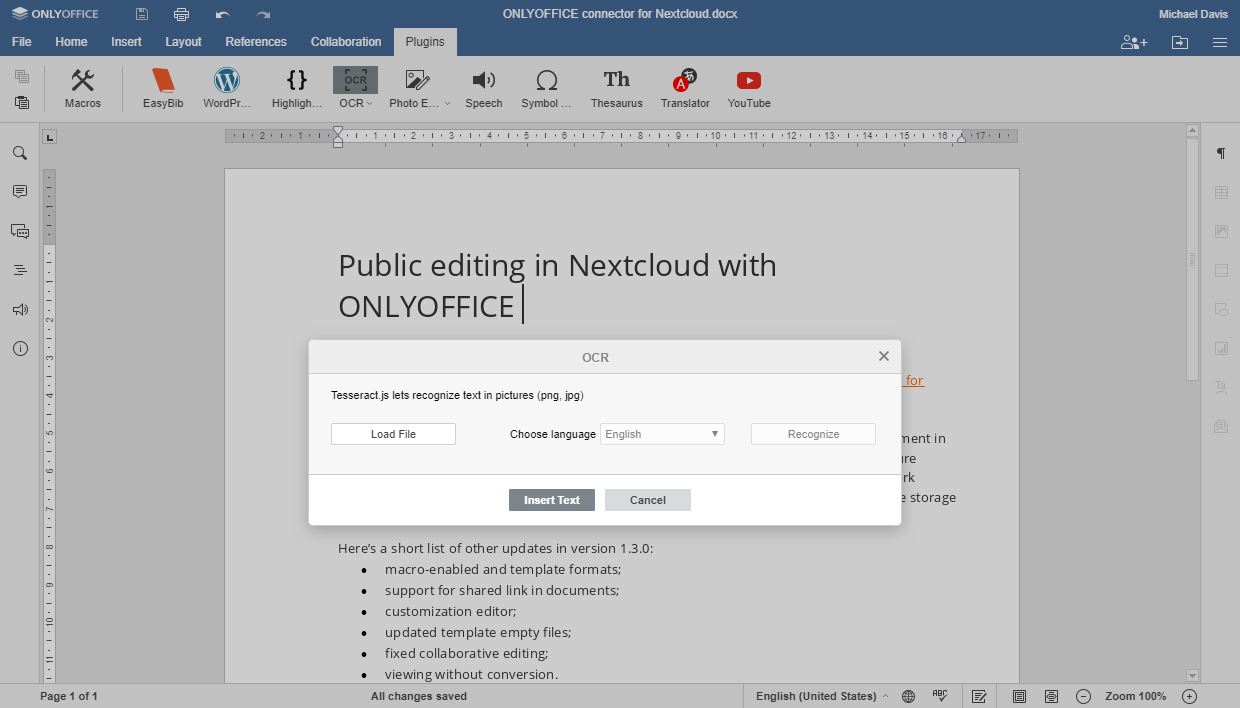Open the Highlight code plugin

297,89
